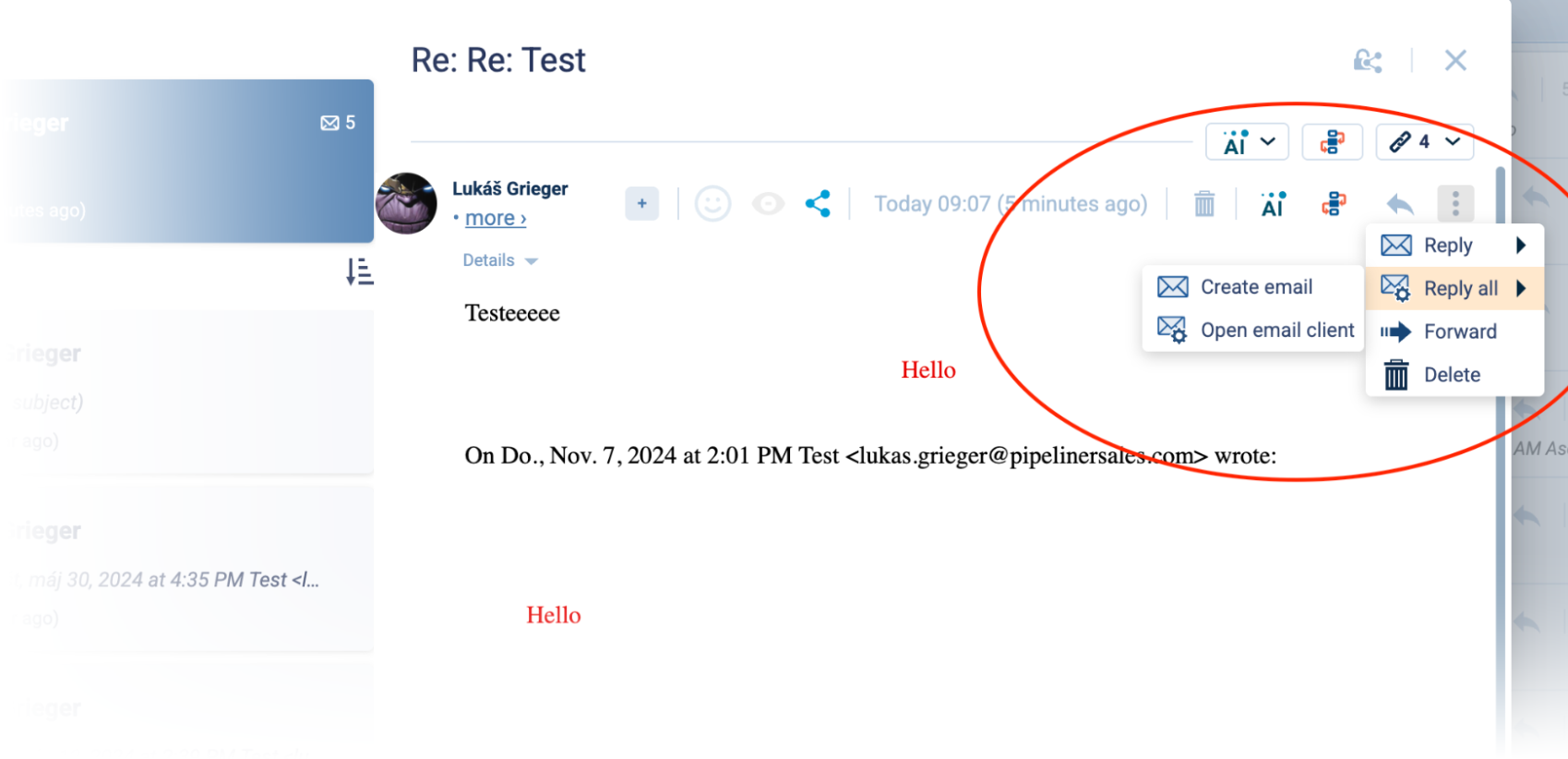The width and height of the screenshot is (1568, 759).
Task: Close the Re: Re: Test email panel
Action: (1455, 61)
